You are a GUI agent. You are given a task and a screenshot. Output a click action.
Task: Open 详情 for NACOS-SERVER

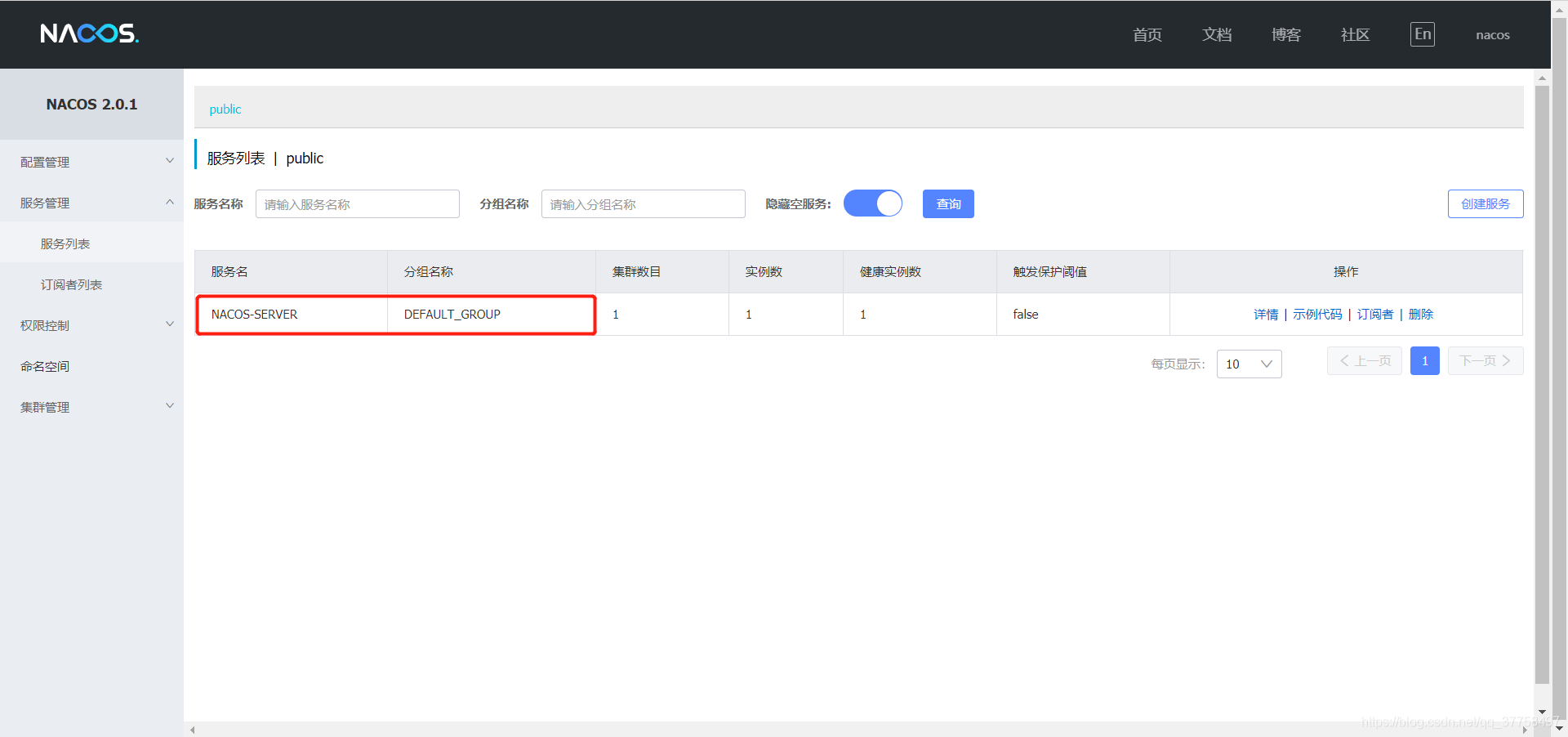click(x=1266, y=315)
